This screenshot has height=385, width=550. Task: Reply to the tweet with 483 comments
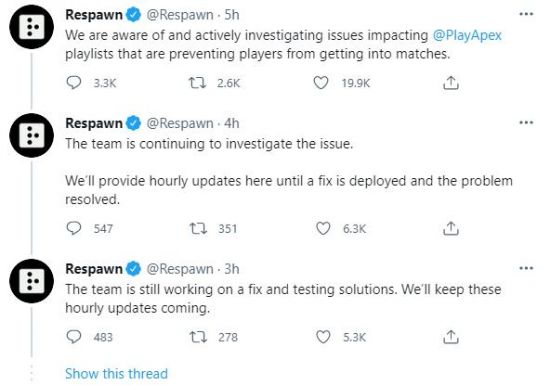point(74,337)
